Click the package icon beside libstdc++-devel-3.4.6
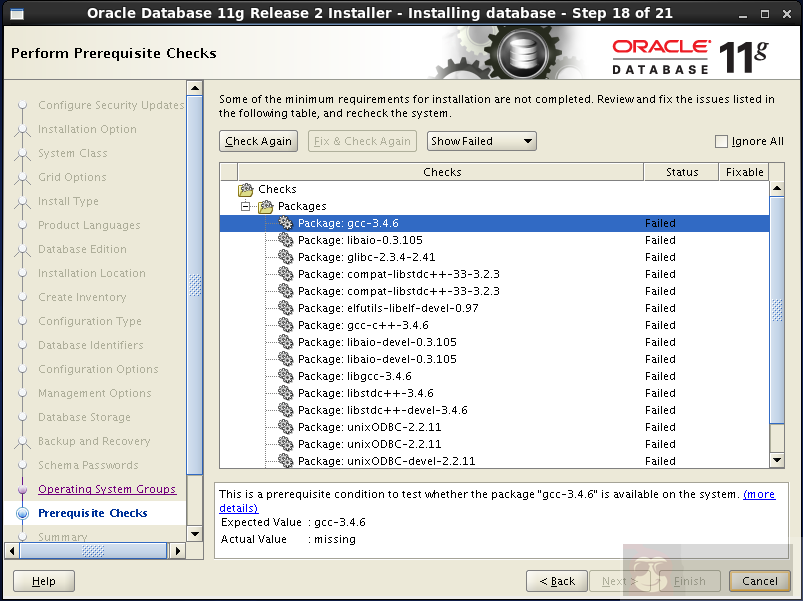Screen dimensions: 803x601 tap(285, 410)
